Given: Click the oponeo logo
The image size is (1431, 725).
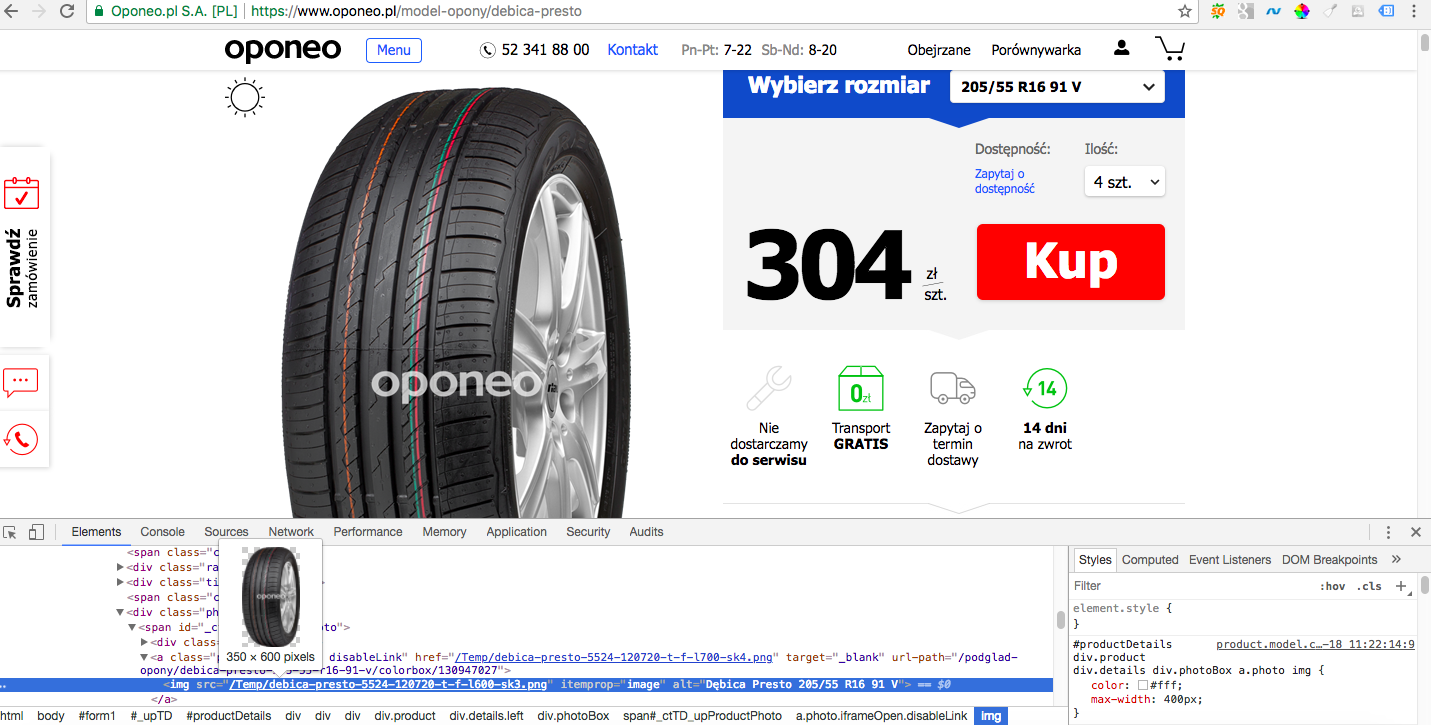Looking at the screenshot, I should [x=283, y=49].
